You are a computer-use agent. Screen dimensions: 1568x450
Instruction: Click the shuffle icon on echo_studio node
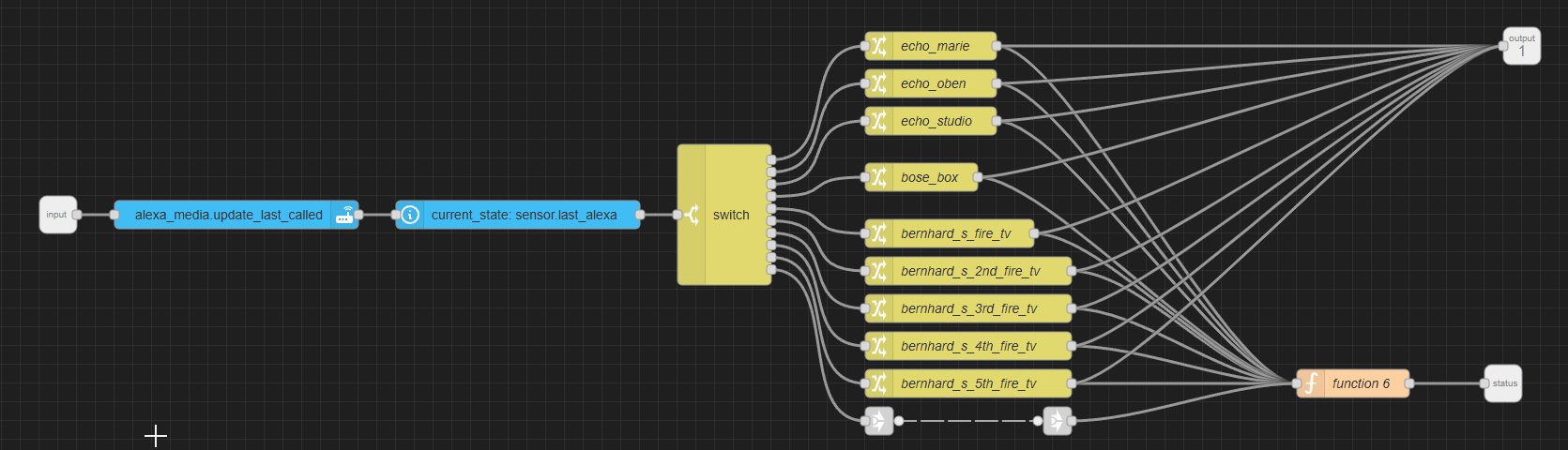click(x=878, y=121)
